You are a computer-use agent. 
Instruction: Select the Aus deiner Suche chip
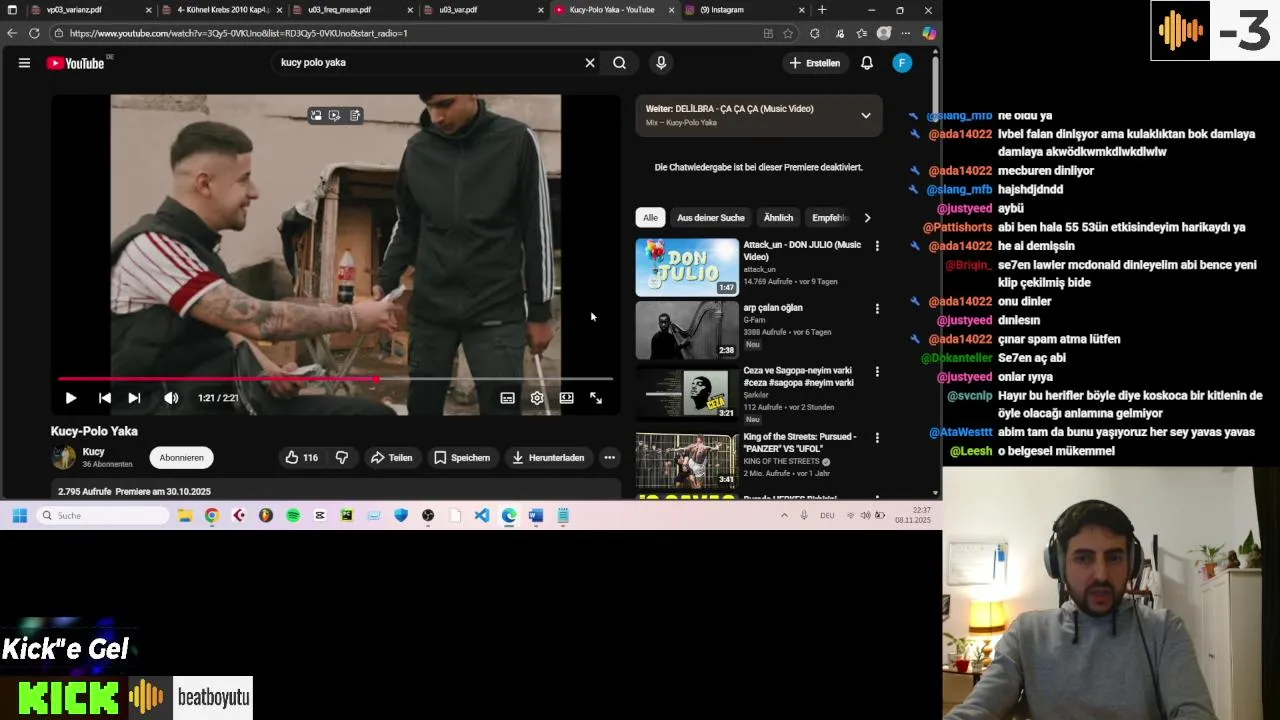click(x=711, y=218)
